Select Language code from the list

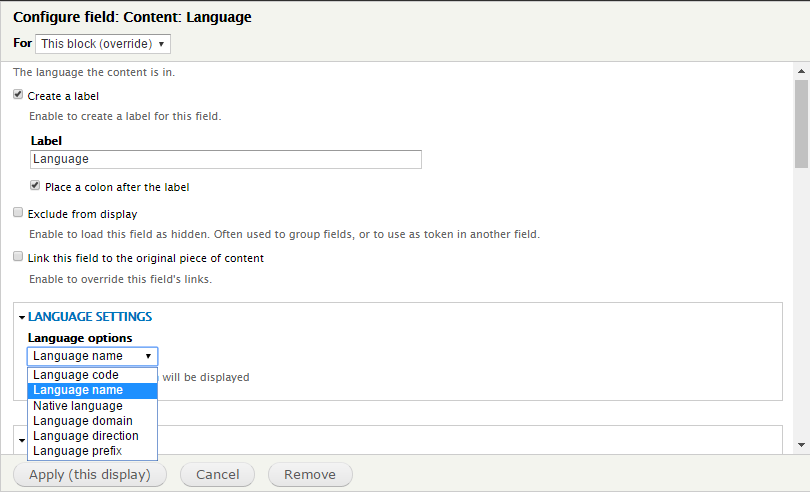76,375
